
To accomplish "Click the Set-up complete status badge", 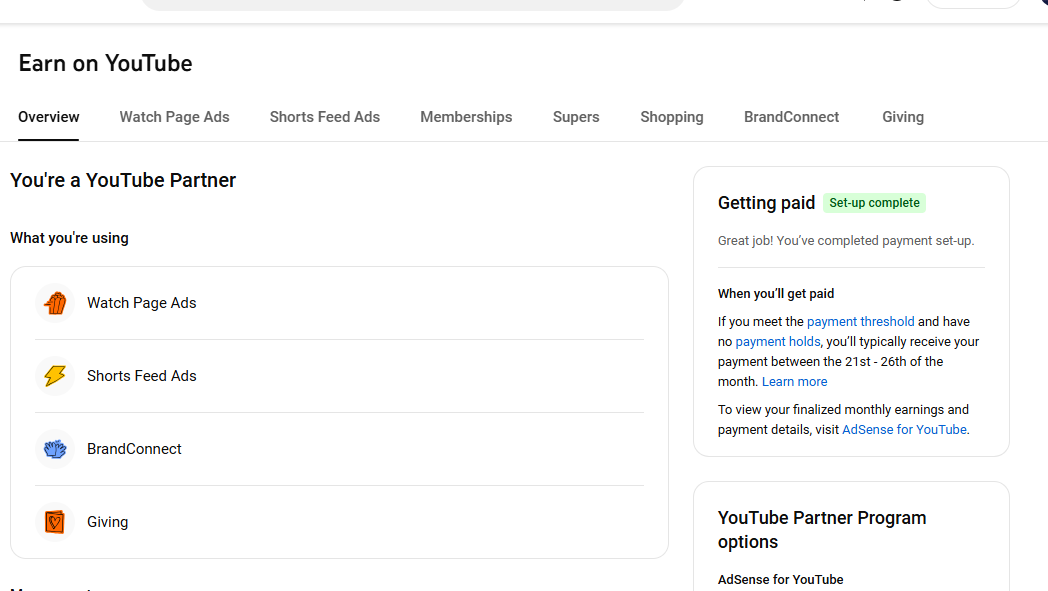I will [874, 203].
